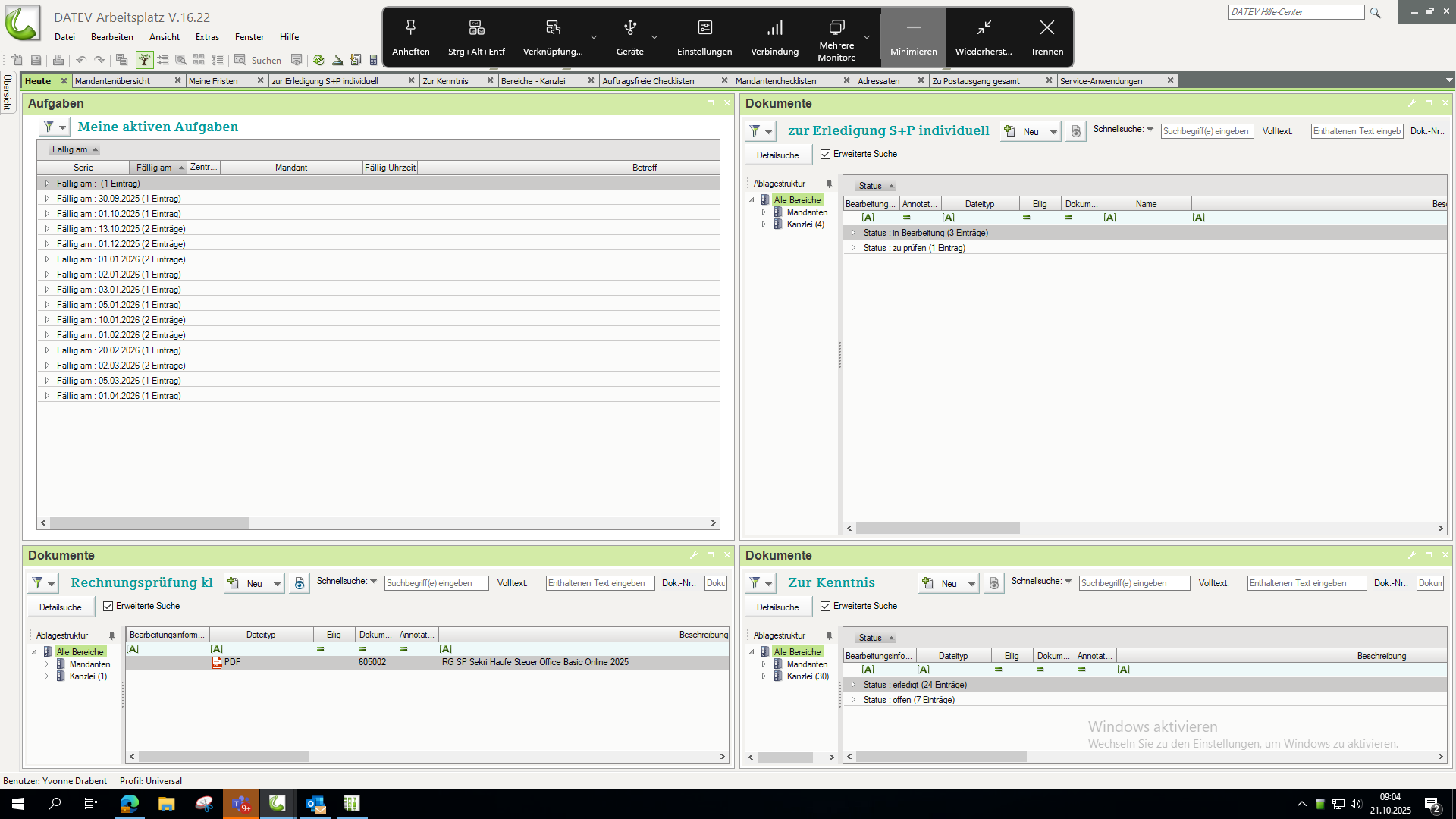Toggle Erweiterte Suche in Rechnungsprüfung panel
This screenshot has height=819, width=1456.
[x=108, y=607]
